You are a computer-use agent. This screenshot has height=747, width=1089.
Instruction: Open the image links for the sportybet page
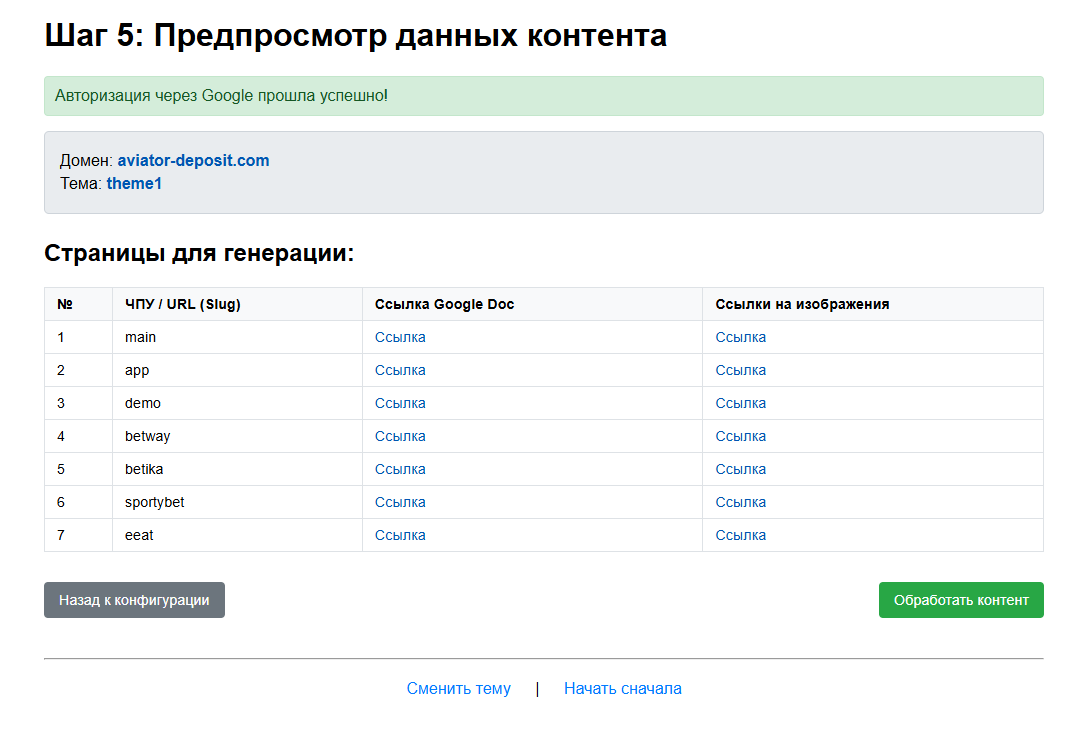(x=740, y=502)
